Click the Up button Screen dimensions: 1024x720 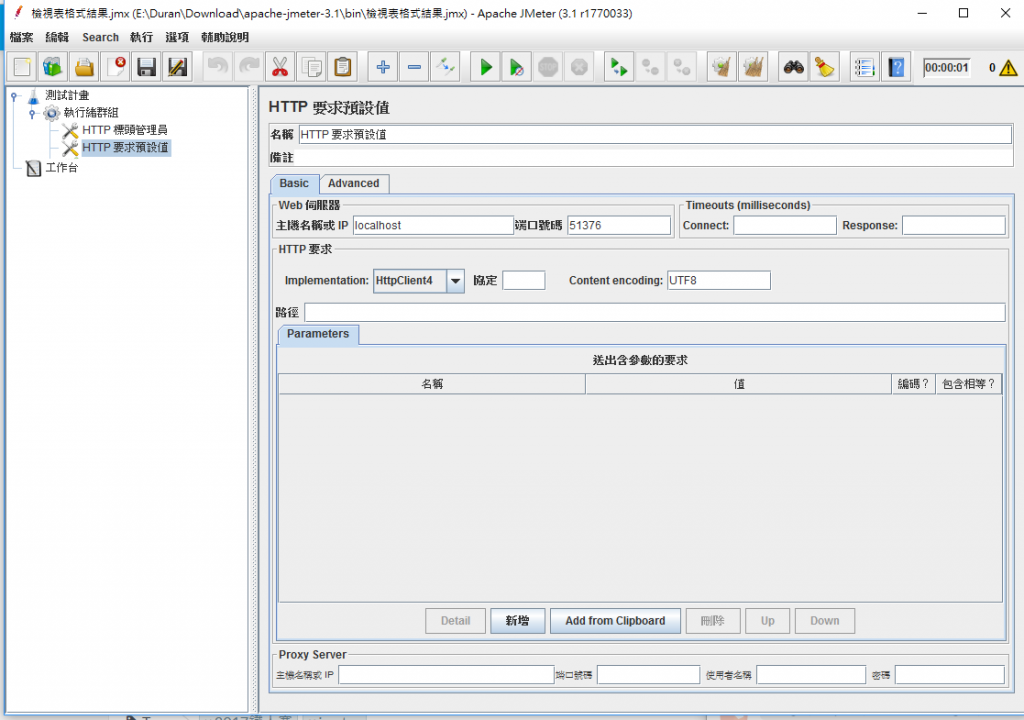tap(767, 621)
